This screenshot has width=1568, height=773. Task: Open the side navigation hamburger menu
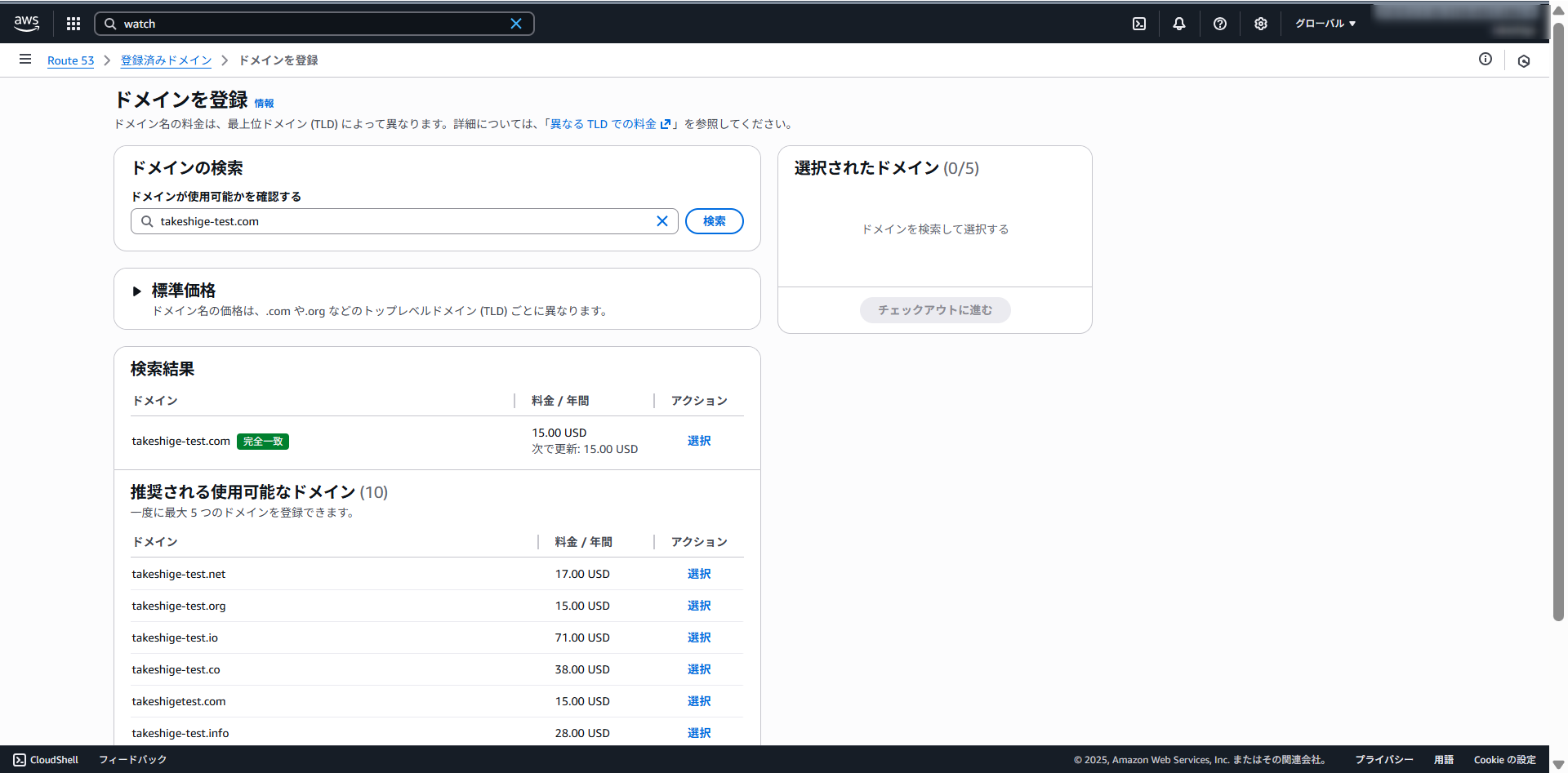pyautogui.click(x=25, y=60)
